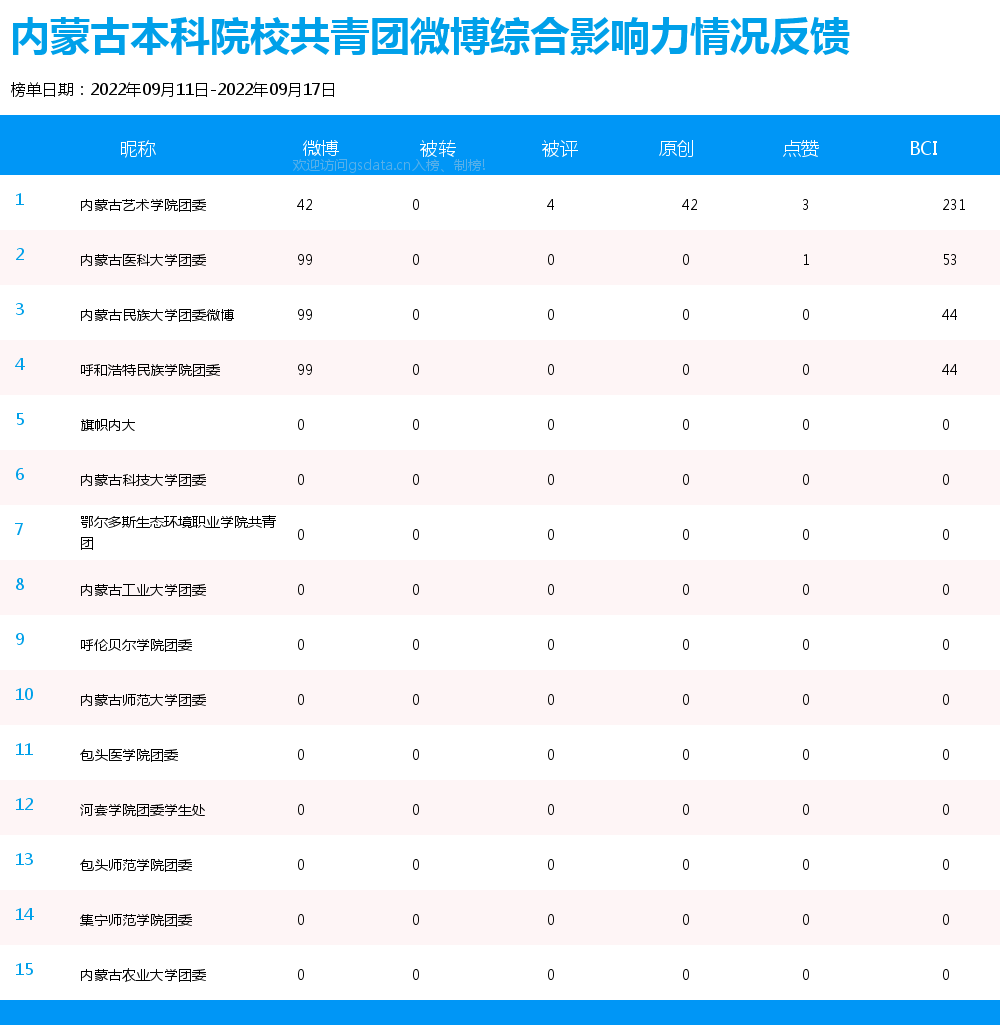Click BCI value 231
This screenshot has height=1029, width=1000.
954,205
